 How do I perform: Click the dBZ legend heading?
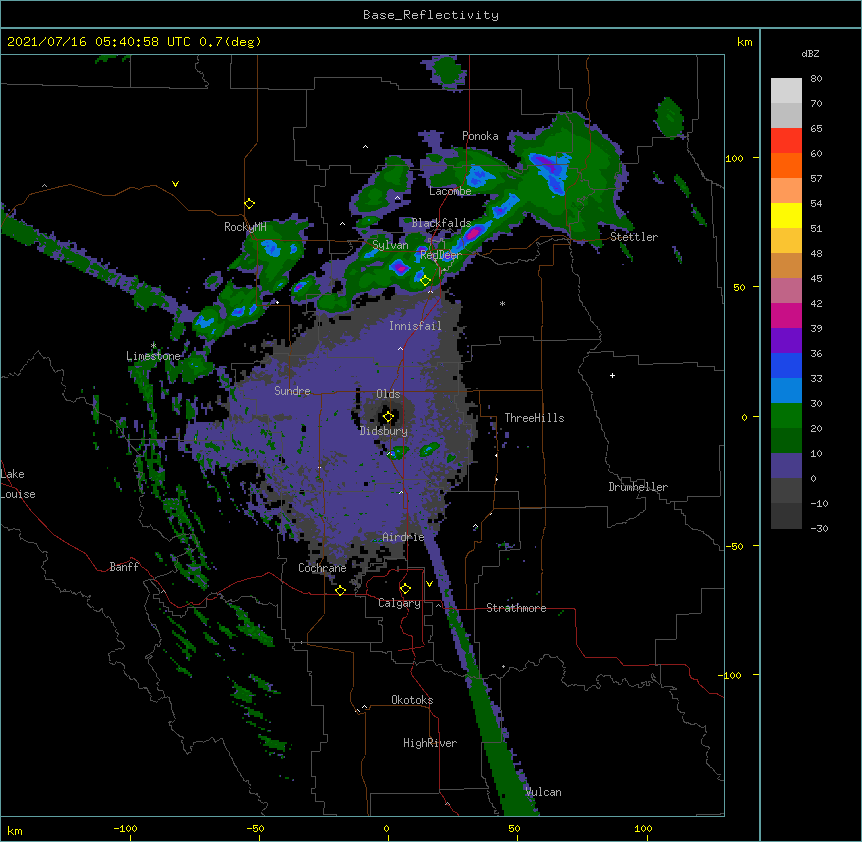[810, 53]
